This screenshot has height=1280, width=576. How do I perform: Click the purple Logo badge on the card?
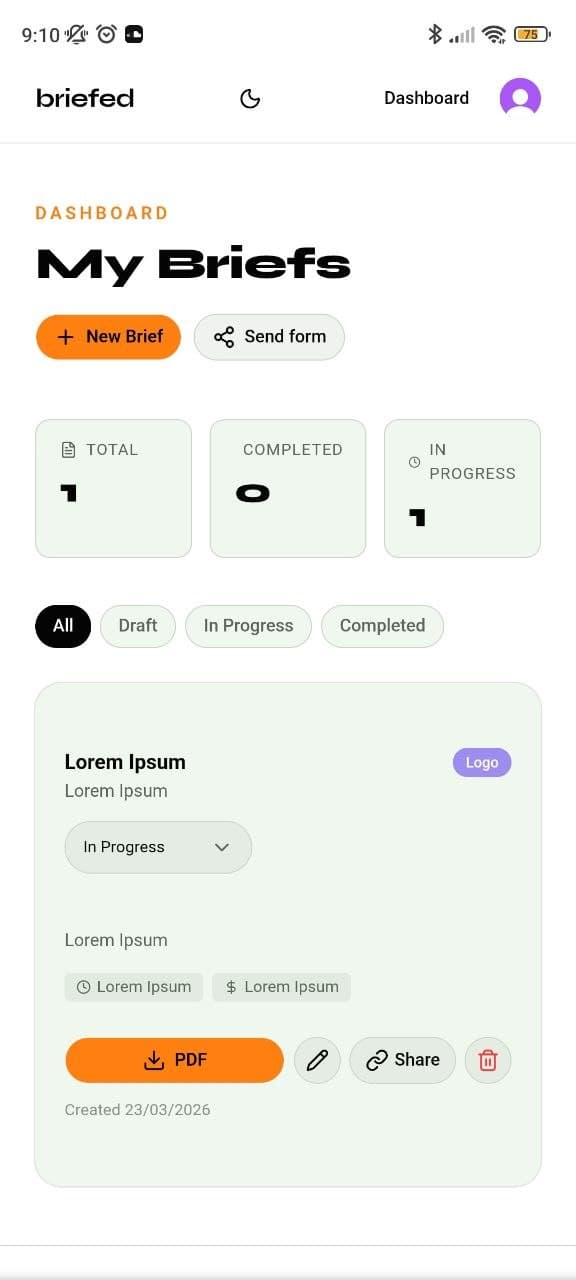(x=482, y=762)
